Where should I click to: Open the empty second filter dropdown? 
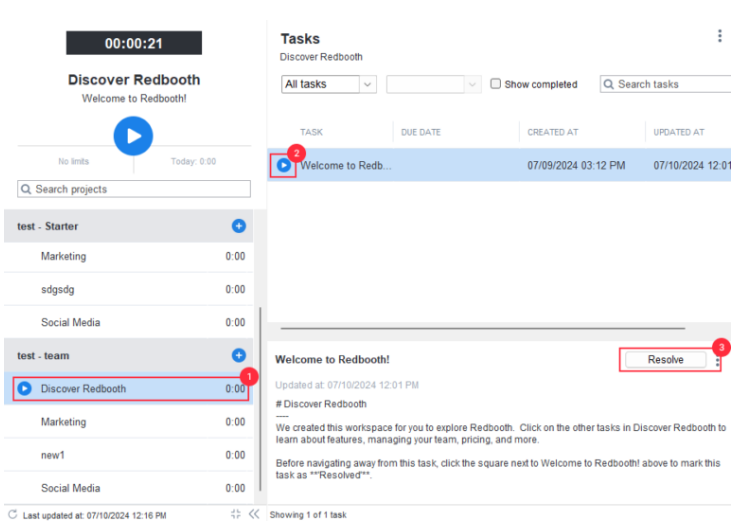434,84
